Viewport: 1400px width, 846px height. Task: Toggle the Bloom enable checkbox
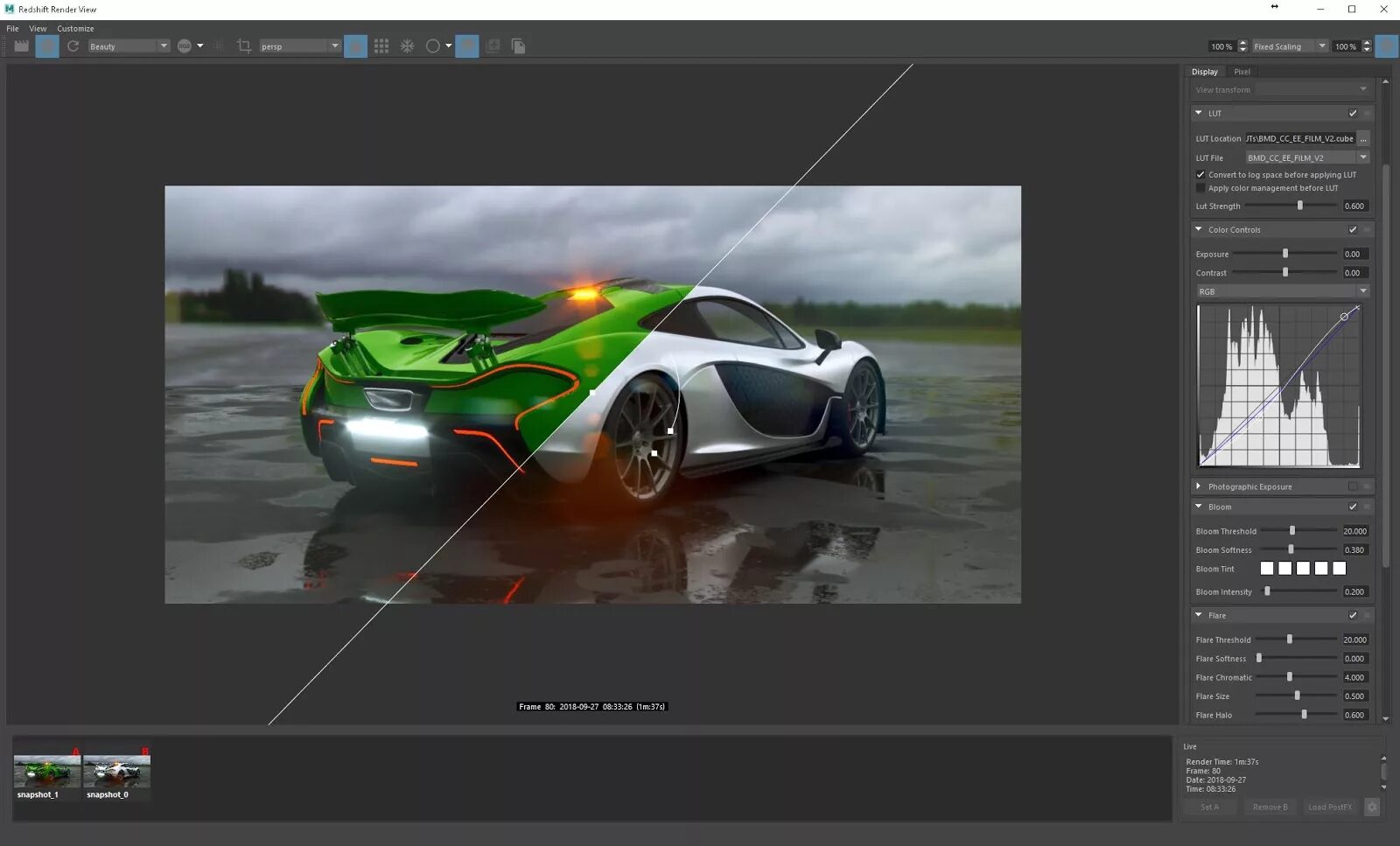[1353, 507]
